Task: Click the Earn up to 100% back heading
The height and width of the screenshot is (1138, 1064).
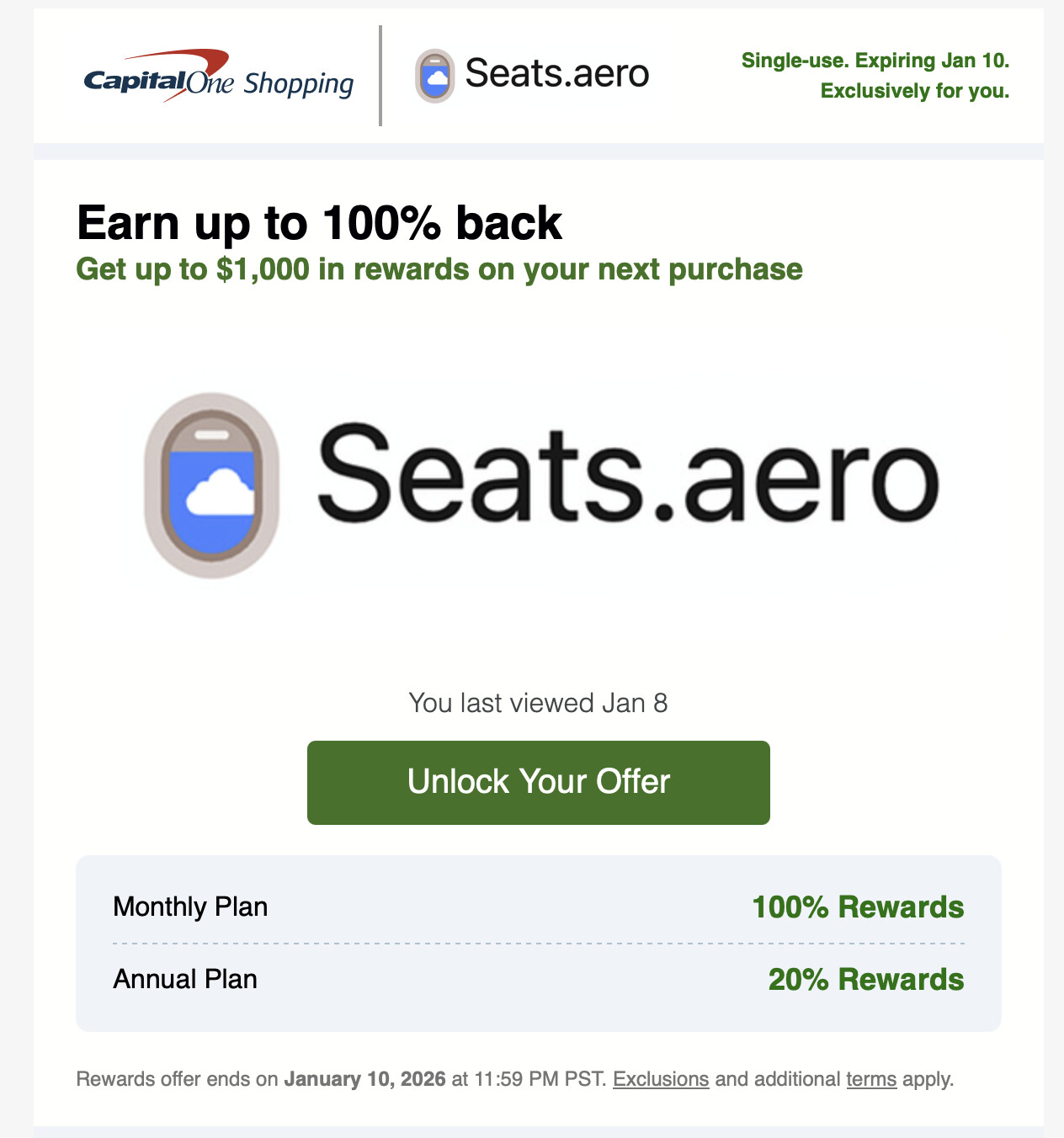Action: click(x=319, y=223)
